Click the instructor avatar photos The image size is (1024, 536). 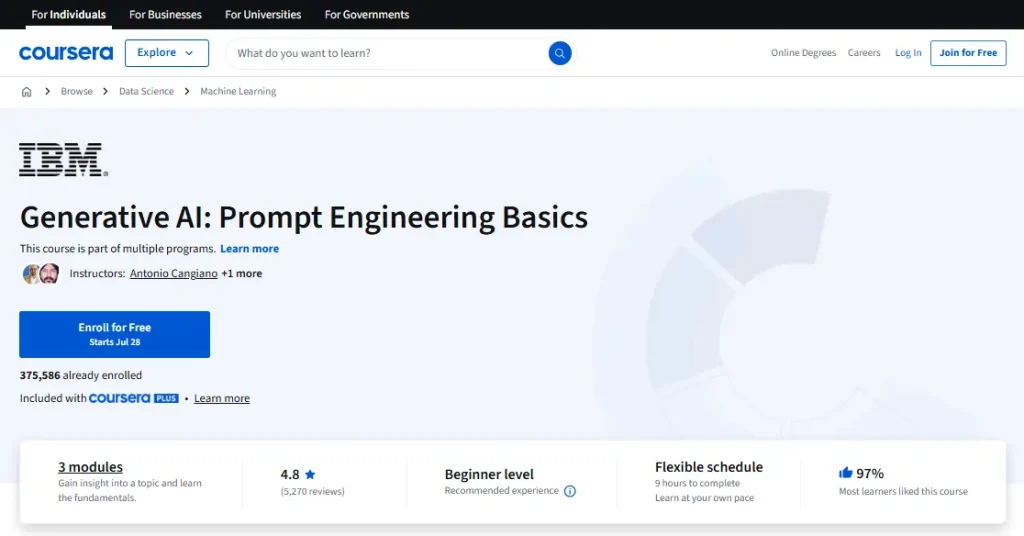pyautogui.click(x=40, y=274)
